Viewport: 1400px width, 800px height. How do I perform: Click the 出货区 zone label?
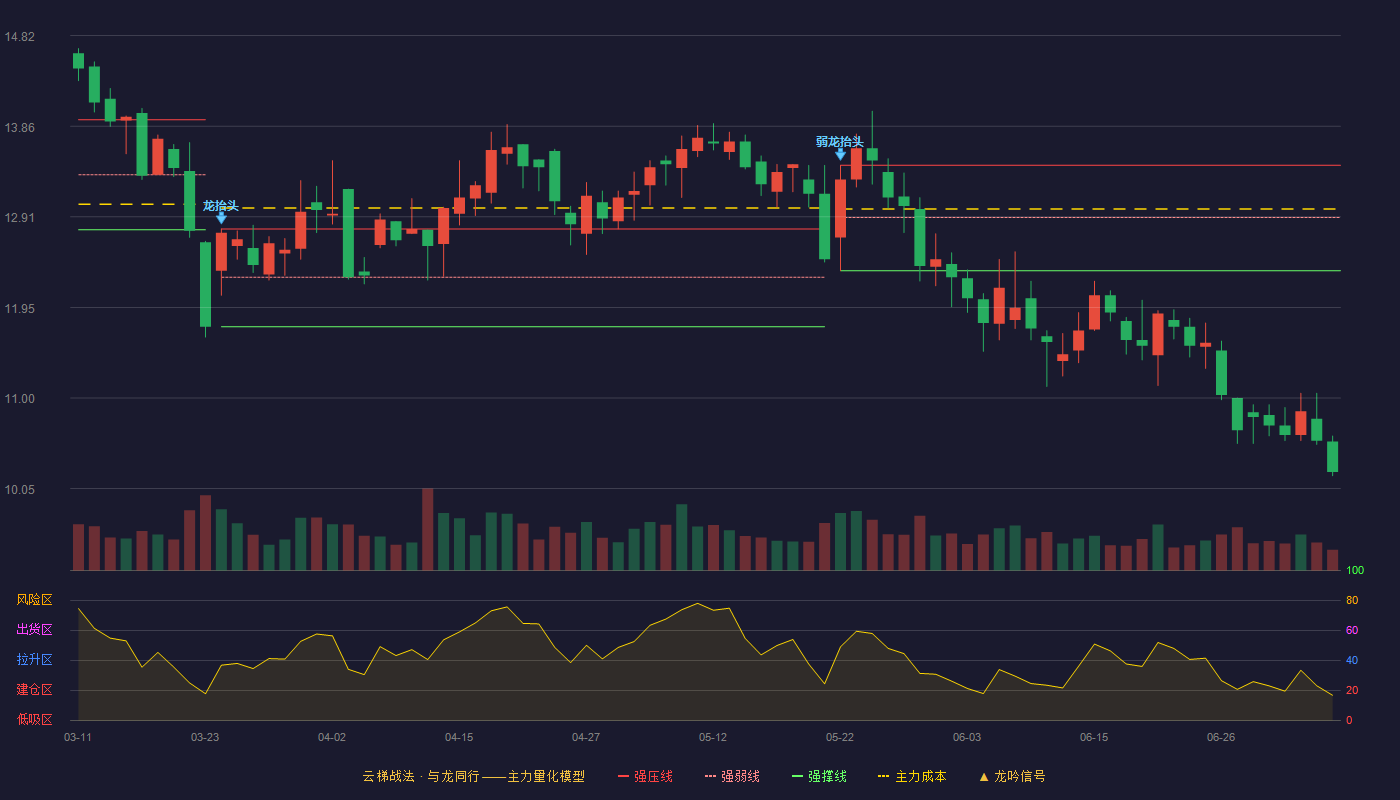tap(34, 630)
